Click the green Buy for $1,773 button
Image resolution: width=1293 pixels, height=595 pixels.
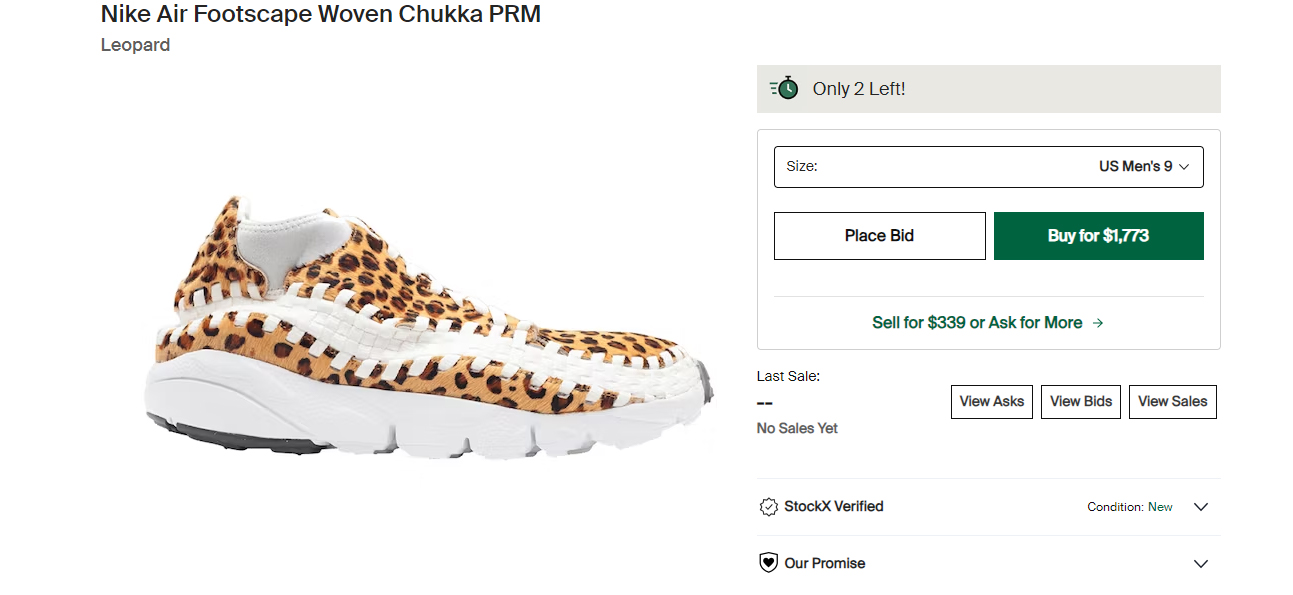[1098, 236]
